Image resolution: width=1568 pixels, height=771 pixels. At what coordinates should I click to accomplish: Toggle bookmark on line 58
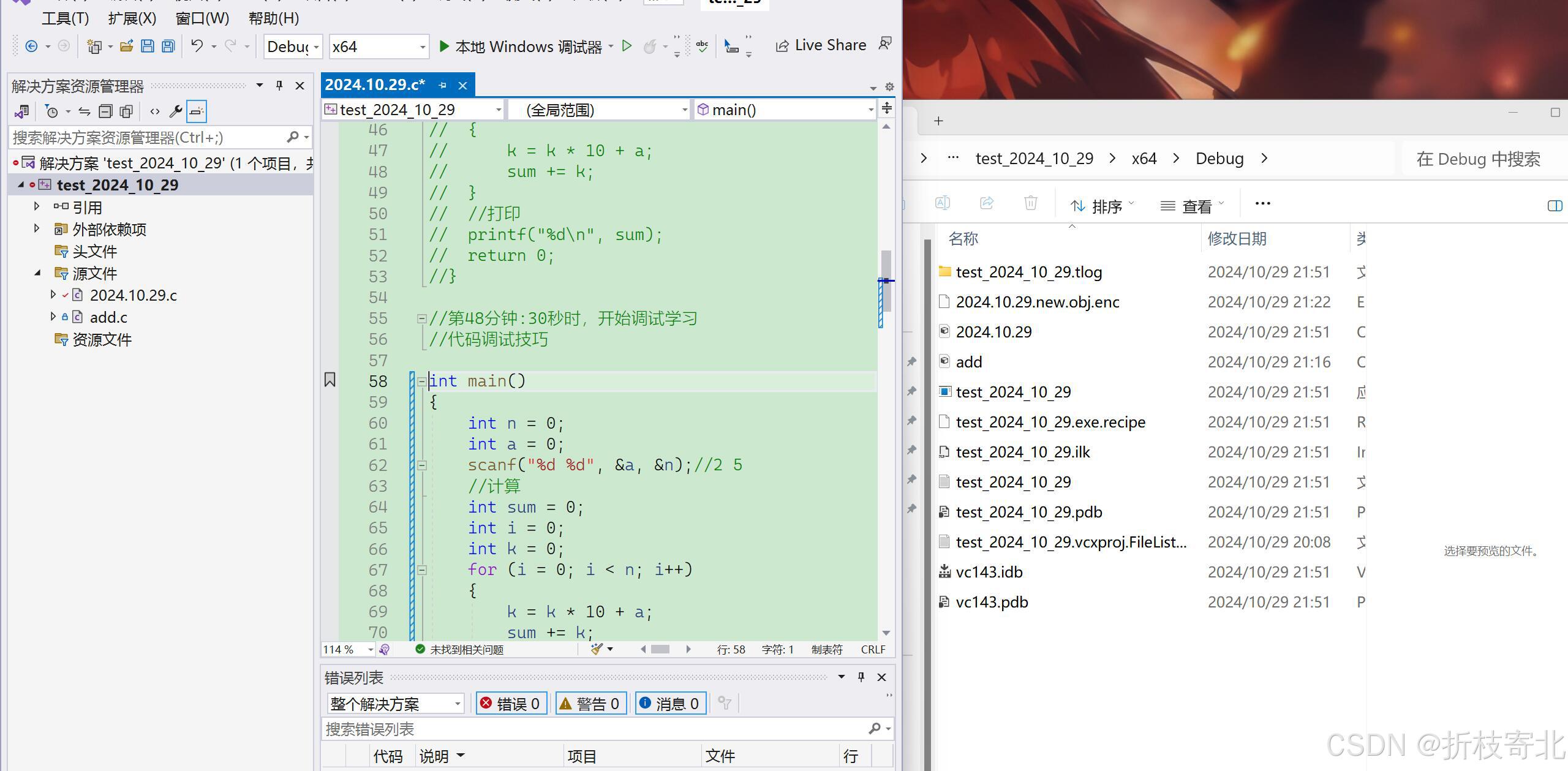click(330, 380)
